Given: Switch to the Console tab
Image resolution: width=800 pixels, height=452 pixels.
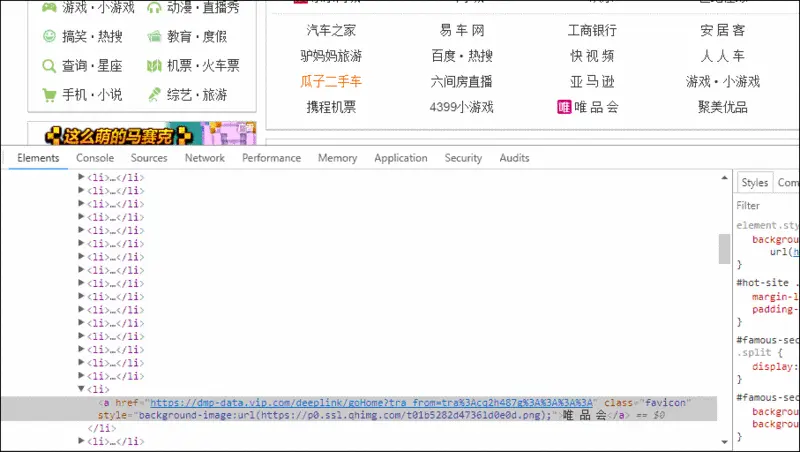Looking at the screenshot, I should click(95, 158).
